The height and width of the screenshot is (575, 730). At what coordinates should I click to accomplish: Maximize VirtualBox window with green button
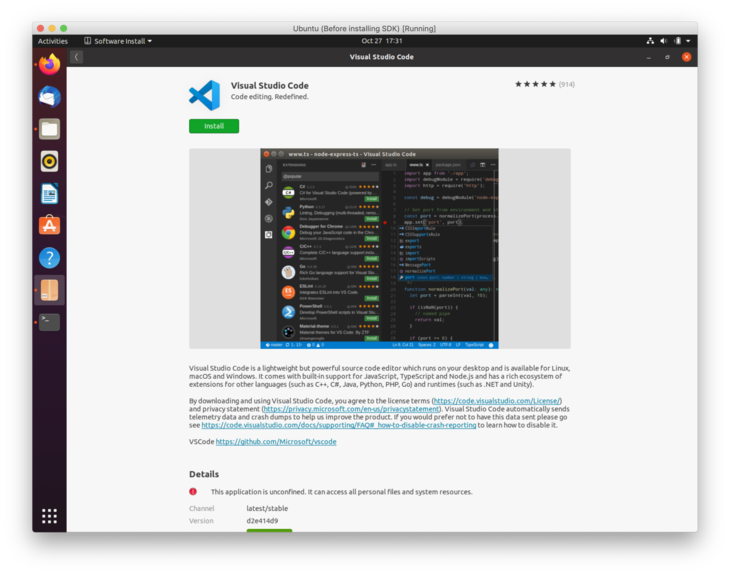[x=63, y=28]
